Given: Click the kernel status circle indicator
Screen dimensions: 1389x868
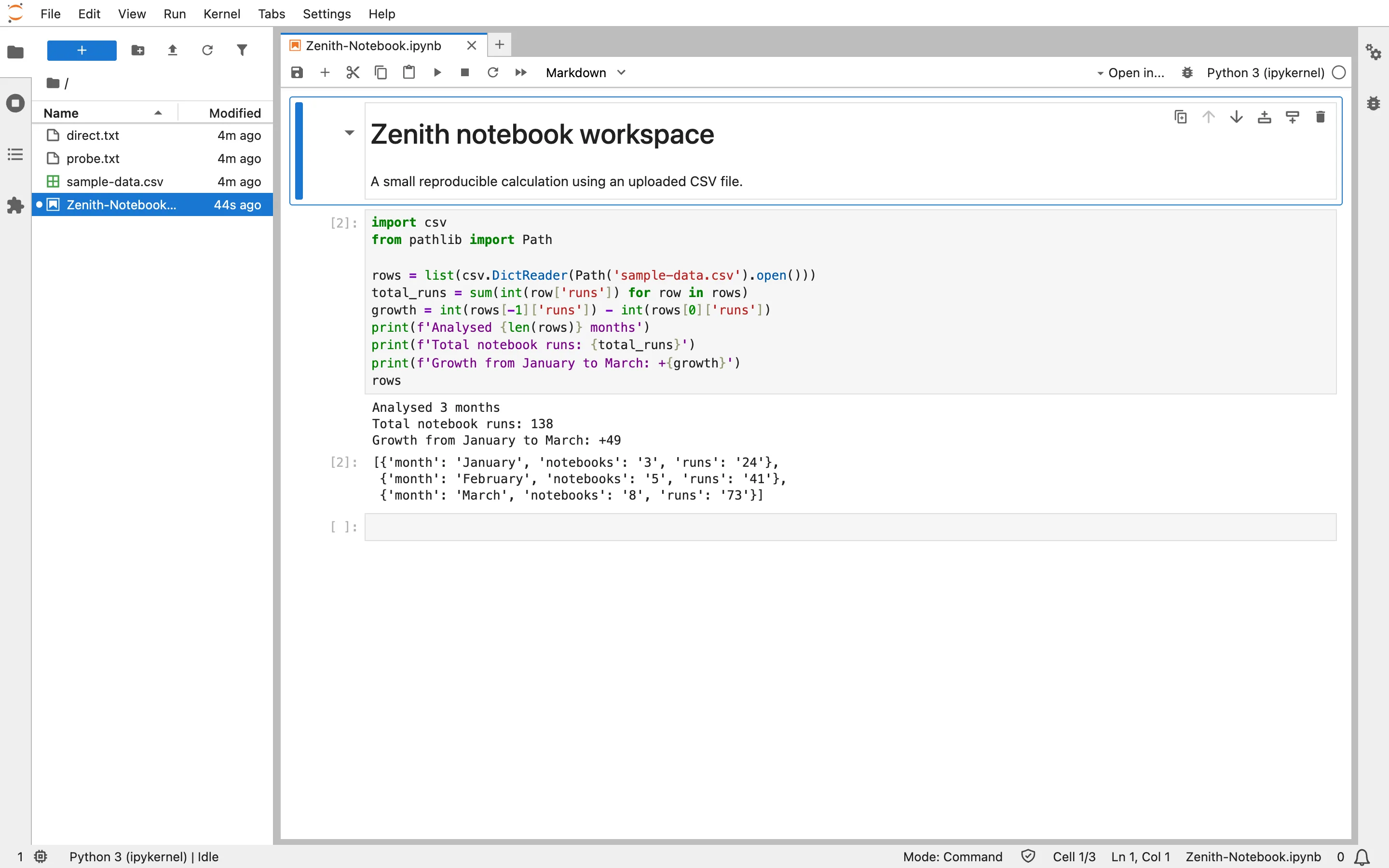Looking at the screenshot, I should (1339, 73).
